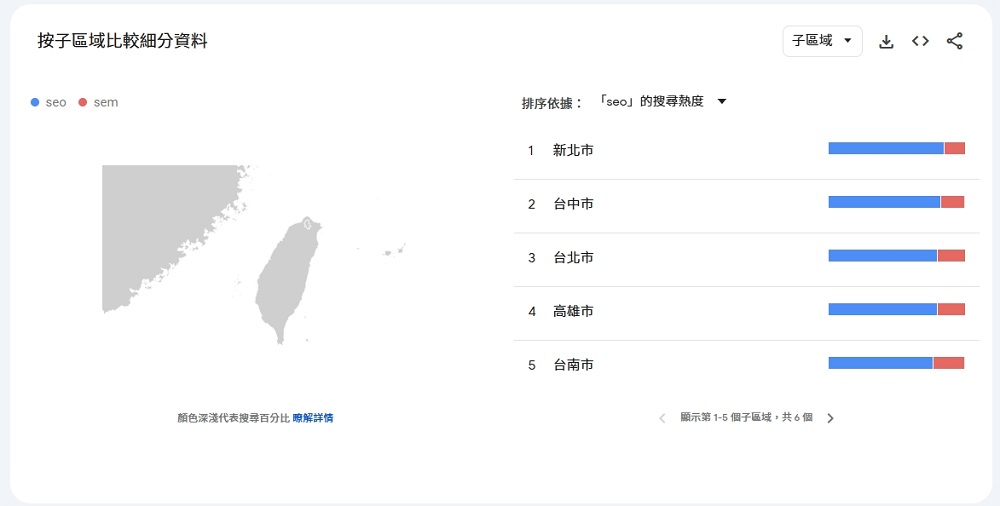1000x506 pixels.
Task: Click the seo bar for 台北市
Action: tap(883, 256)
